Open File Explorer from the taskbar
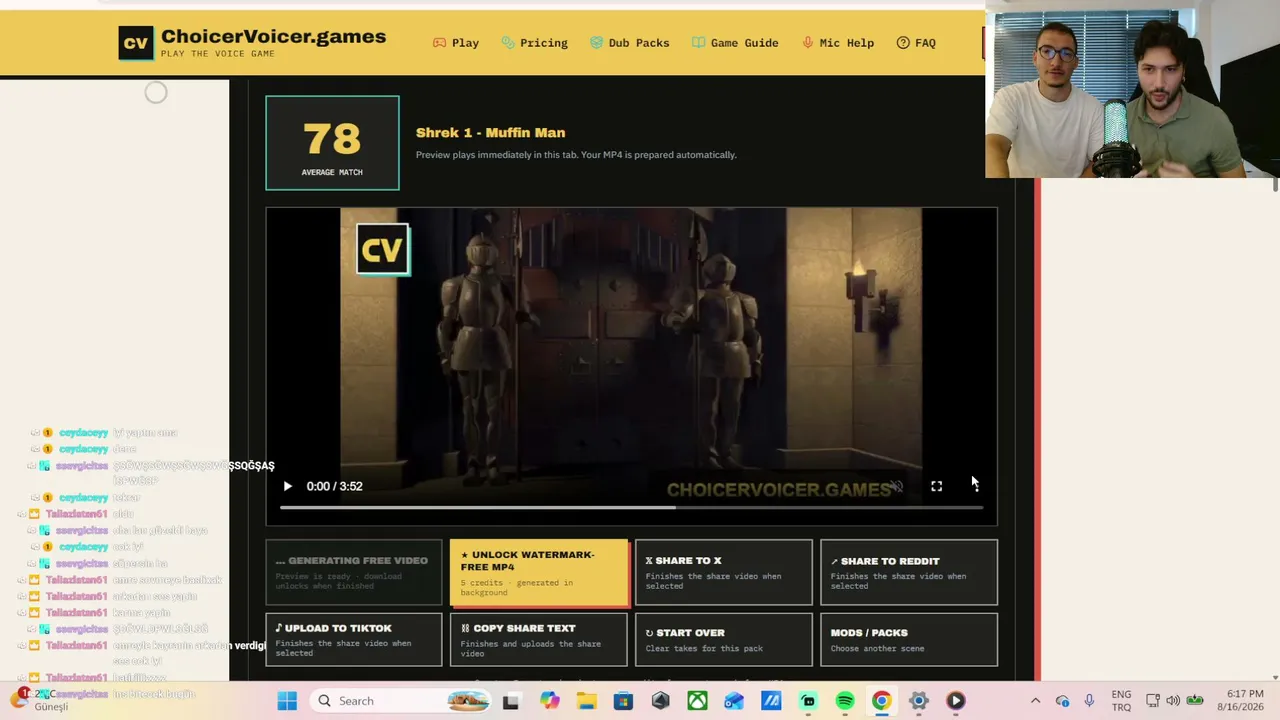 586,701
